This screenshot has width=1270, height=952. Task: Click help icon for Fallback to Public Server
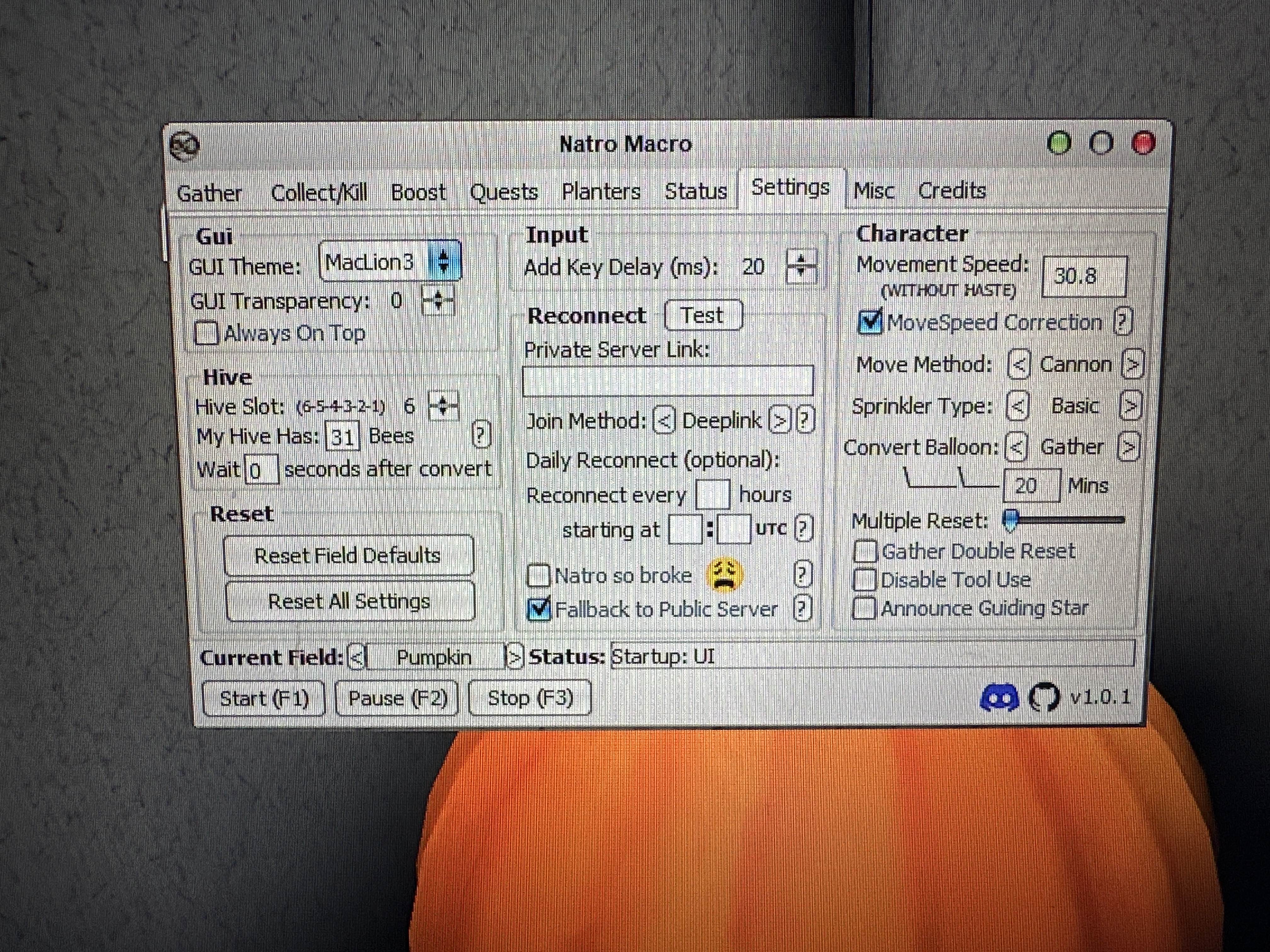click(x=802, y=608)
